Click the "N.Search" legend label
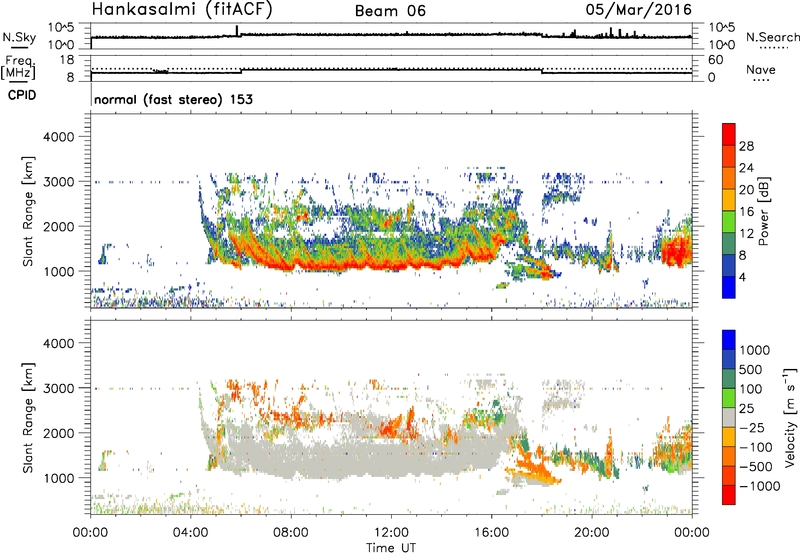The height and width of the screenshot is (554, 800). tap(773, 37)
